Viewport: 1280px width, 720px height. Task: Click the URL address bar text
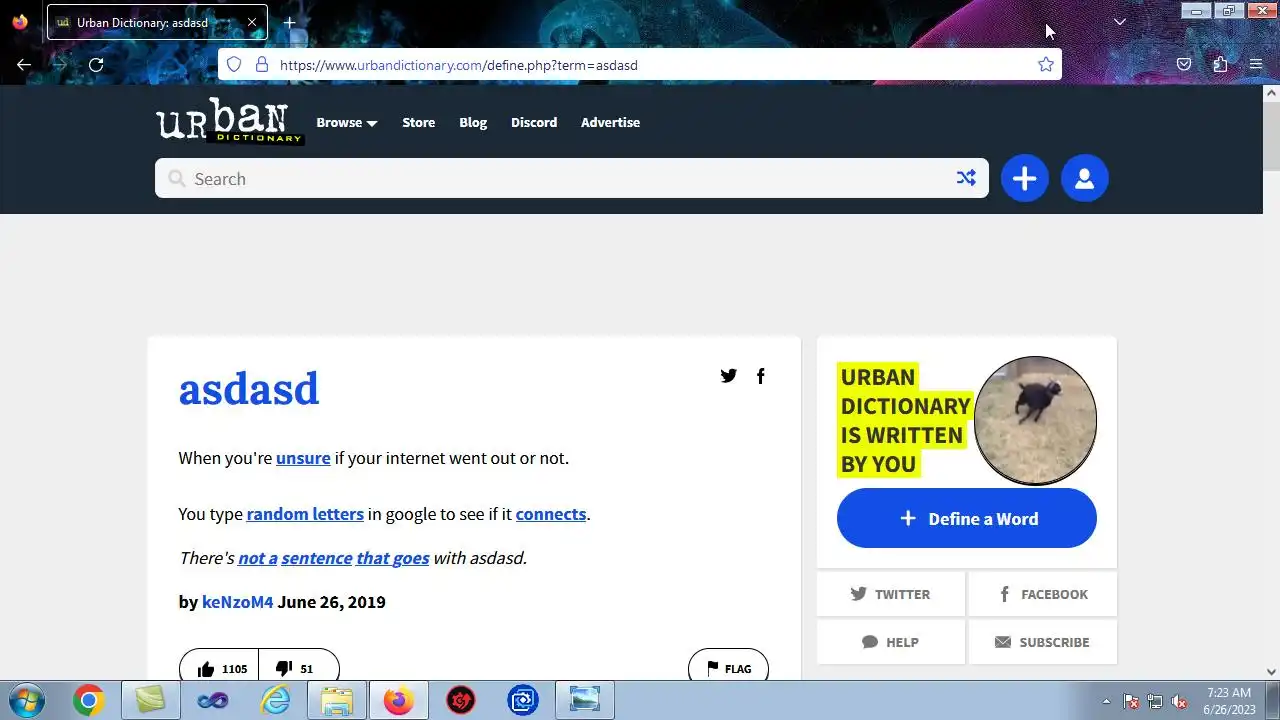(x=459, y=65)
